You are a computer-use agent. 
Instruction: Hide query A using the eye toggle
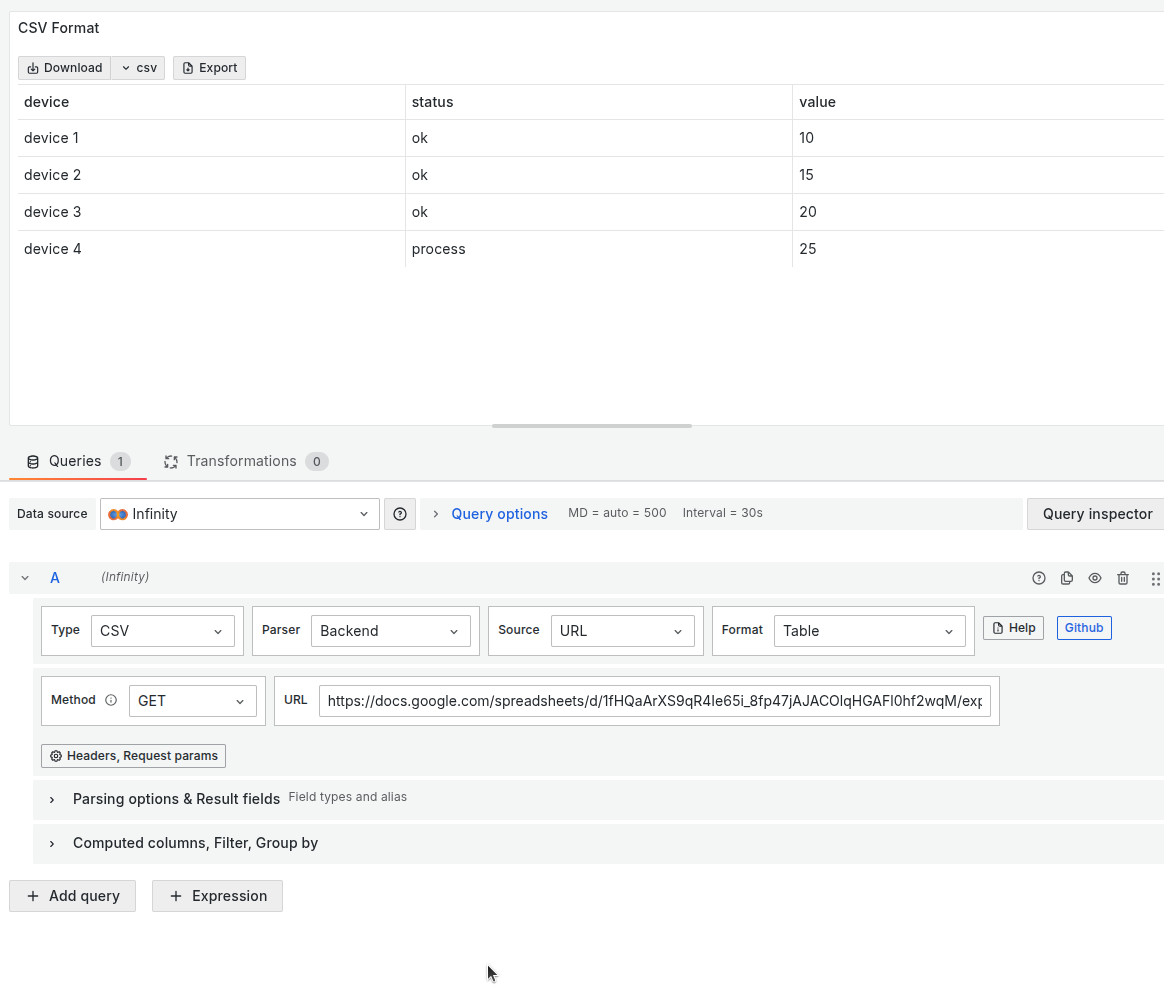pos(1094,578)
